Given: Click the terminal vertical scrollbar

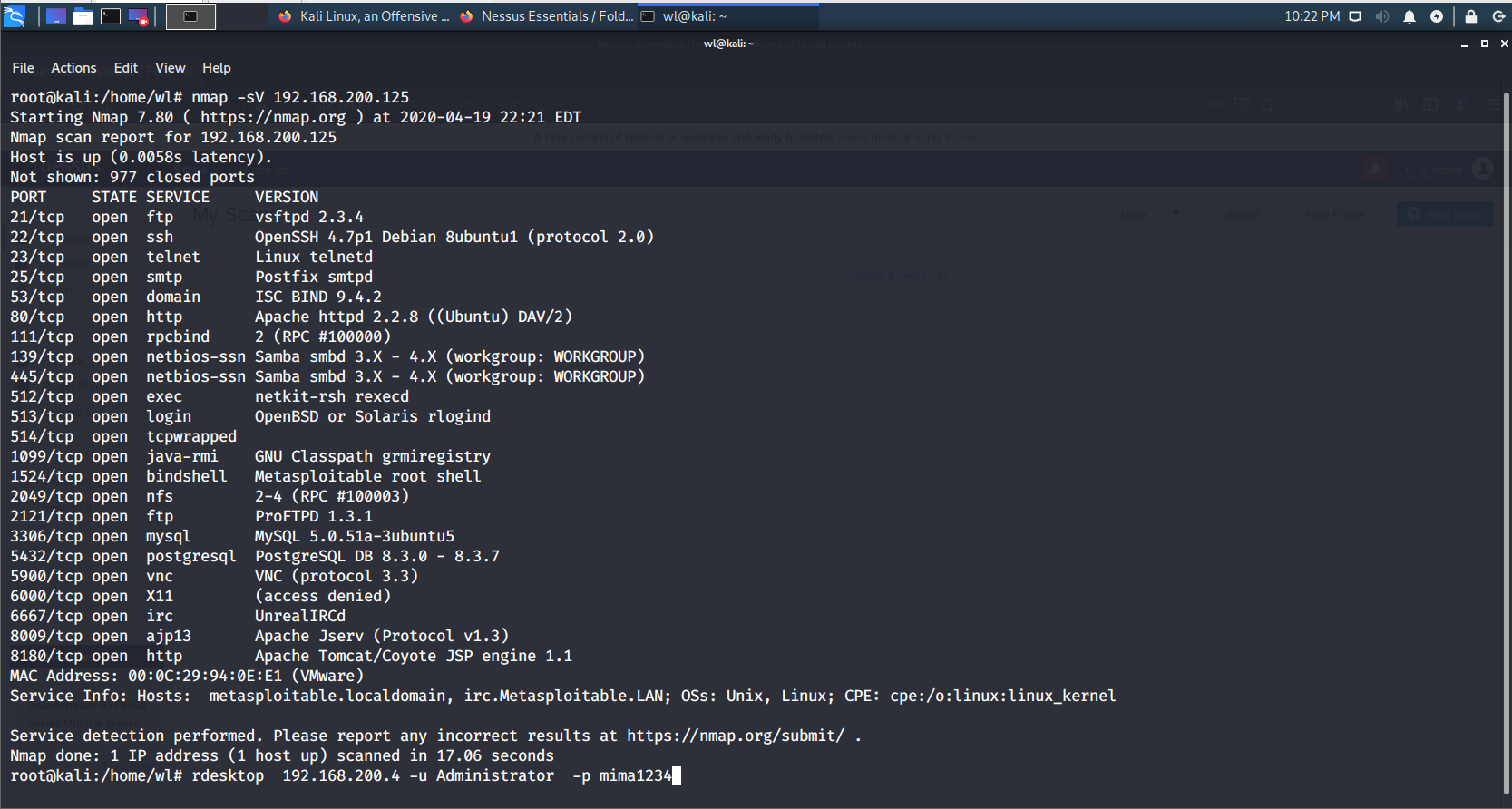Looking at the screenshot, I should [x=1506, y=444].
